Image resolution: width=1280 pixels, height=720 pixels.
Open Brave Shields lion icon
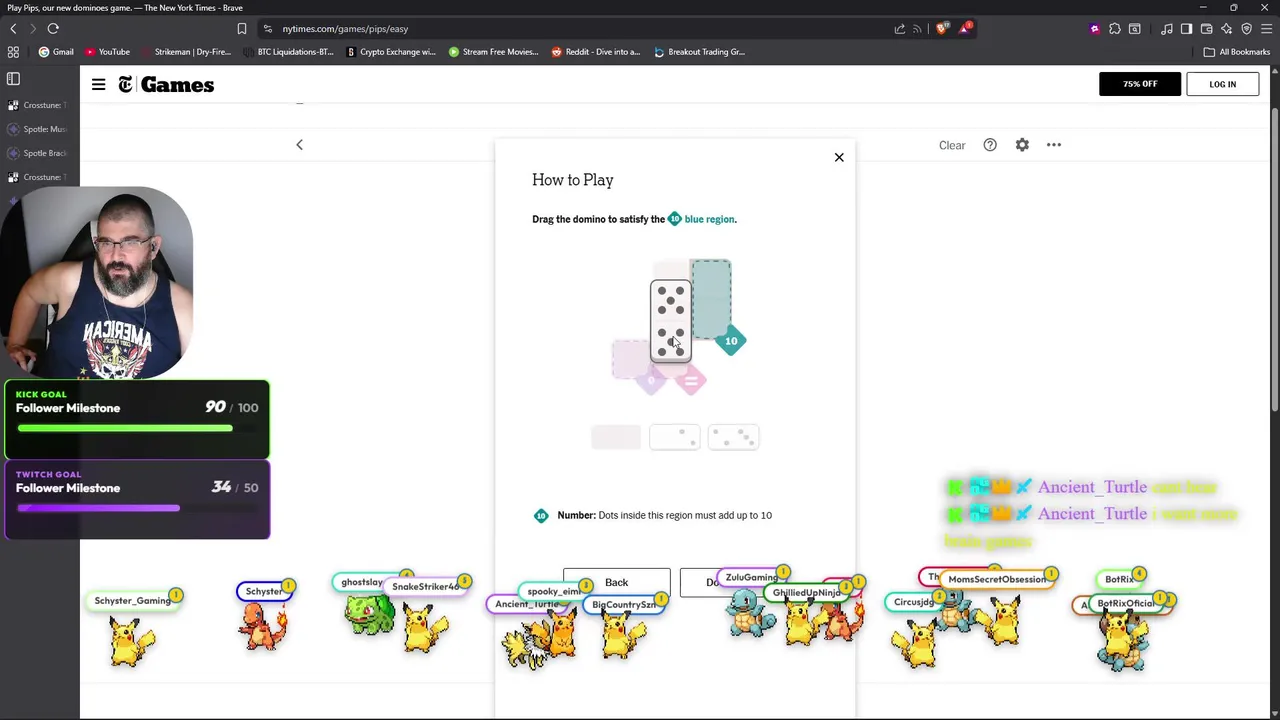tap(941, 29)
